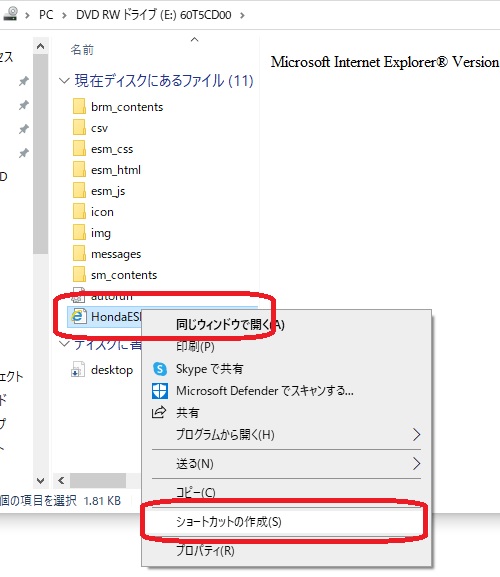This screenshot has height=577, width=500.
Task: Click the first pin icon in navigation pane
Action: coord(24,81)
